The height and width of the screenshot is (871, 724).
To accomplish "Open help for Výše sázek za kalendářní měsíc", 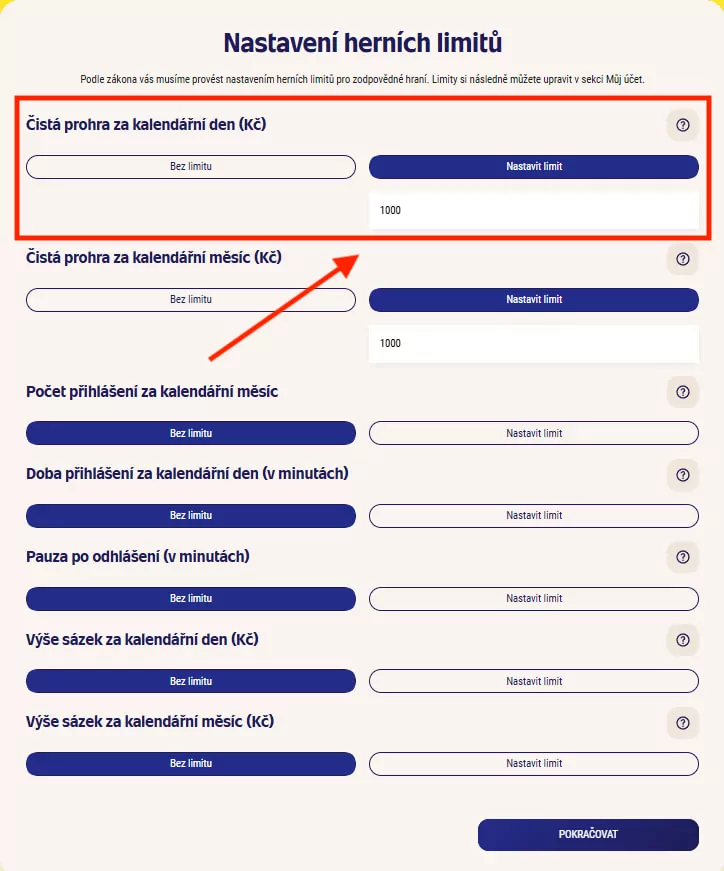I will [683, 722].
